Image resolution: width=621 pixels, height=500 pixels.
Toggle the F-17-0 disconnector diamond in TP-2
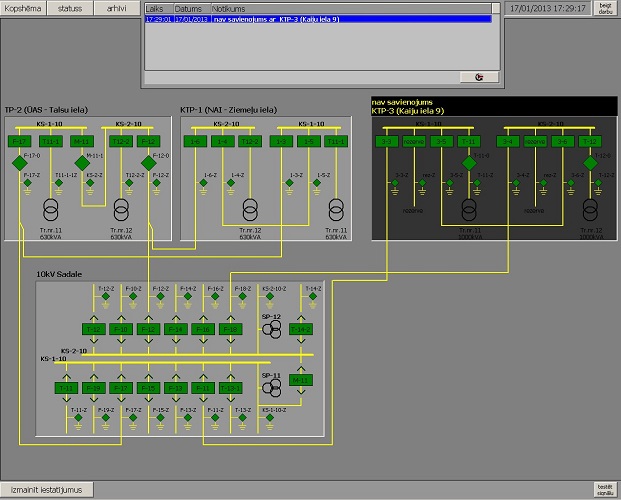pos(18,161)
